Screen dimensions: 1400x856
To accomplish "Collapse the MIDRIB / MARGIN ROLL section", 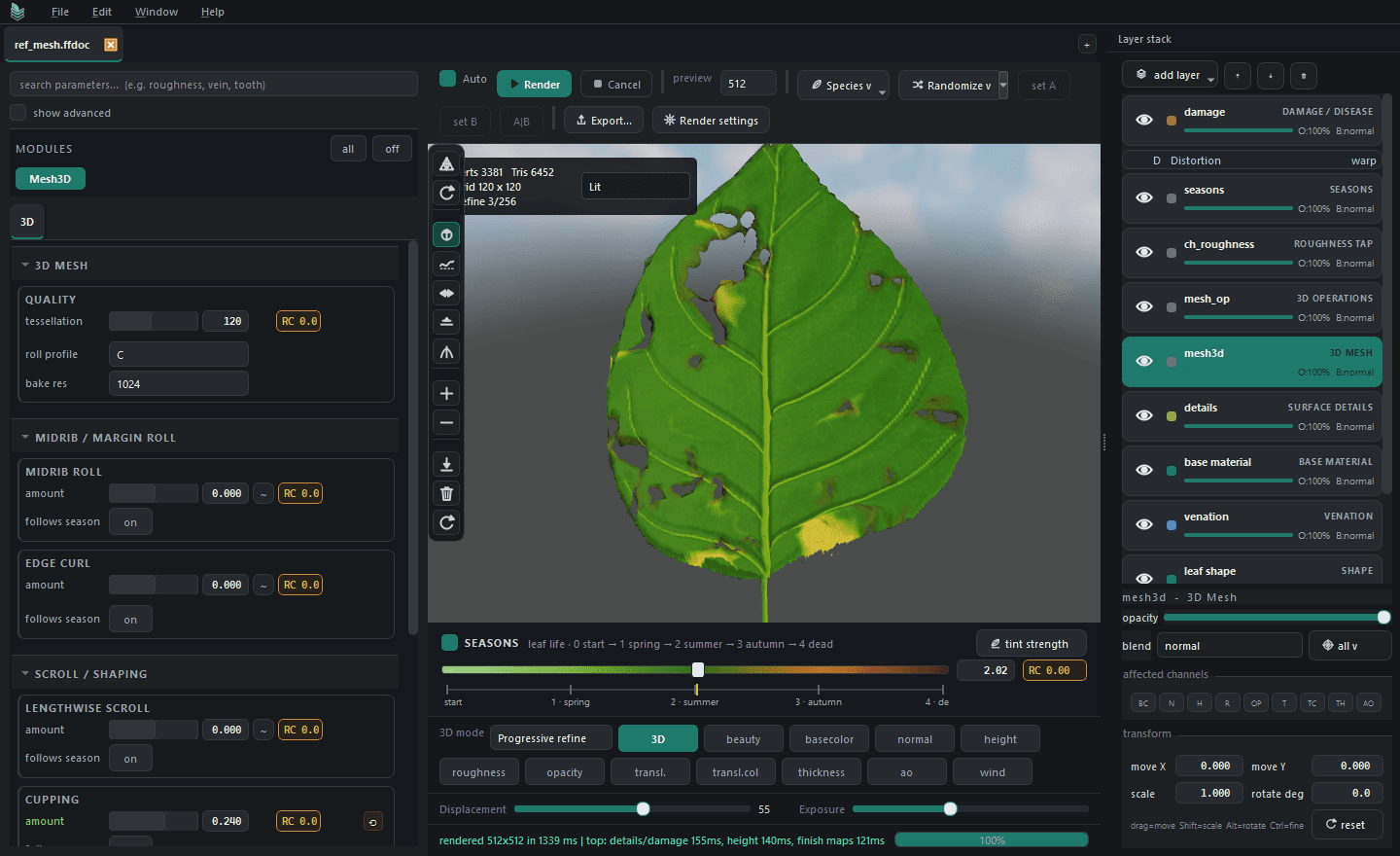I will tap(25, 438).
